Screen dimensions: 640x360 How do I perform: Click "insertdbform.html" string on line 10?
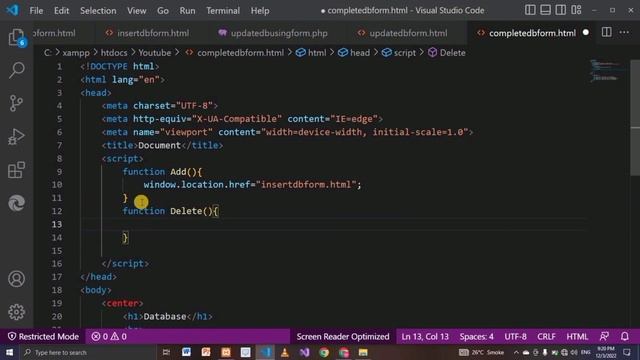[x=306, y=184]
